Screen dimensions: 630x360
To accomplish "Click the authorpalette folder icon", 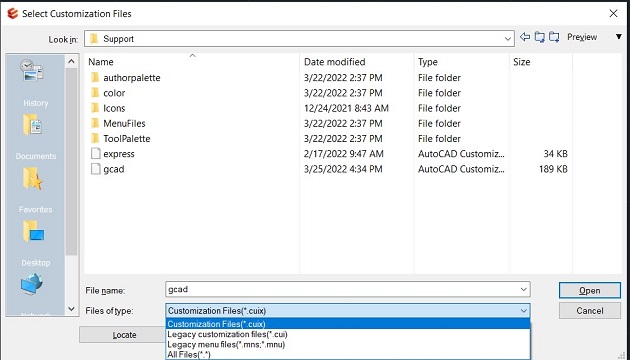I will 95,78.
